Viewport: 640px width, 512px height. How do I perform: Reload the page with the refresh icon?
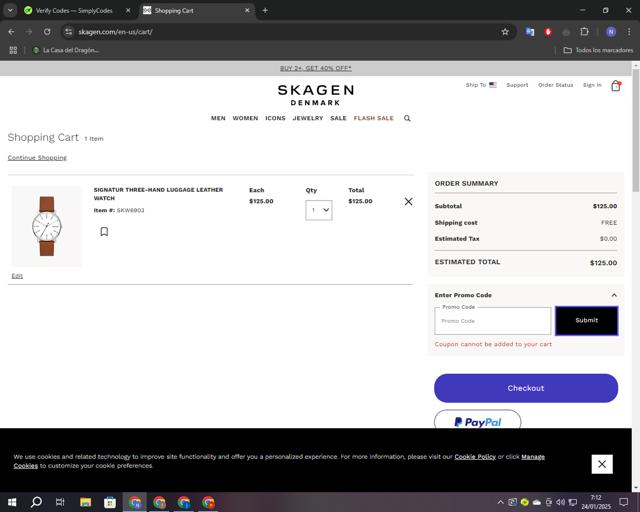[x=47, y=32]
